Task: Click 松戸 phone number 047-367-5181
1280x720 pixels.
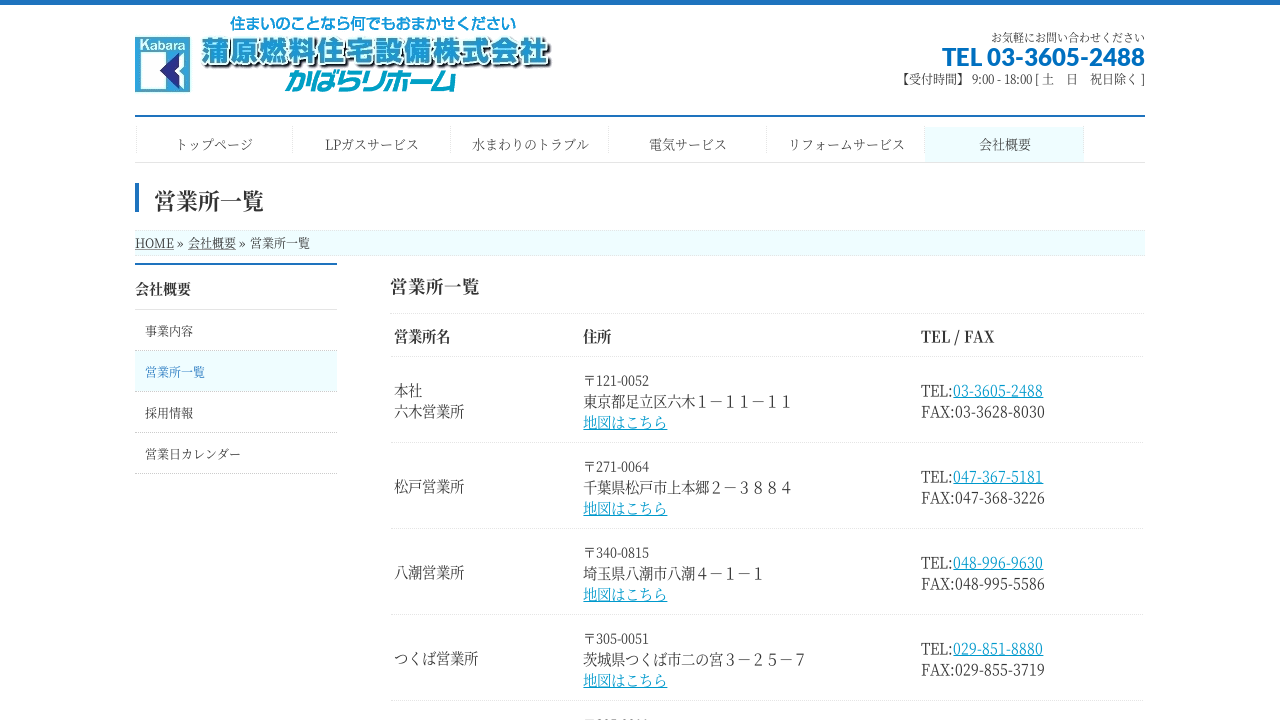Action: (997, 477)
